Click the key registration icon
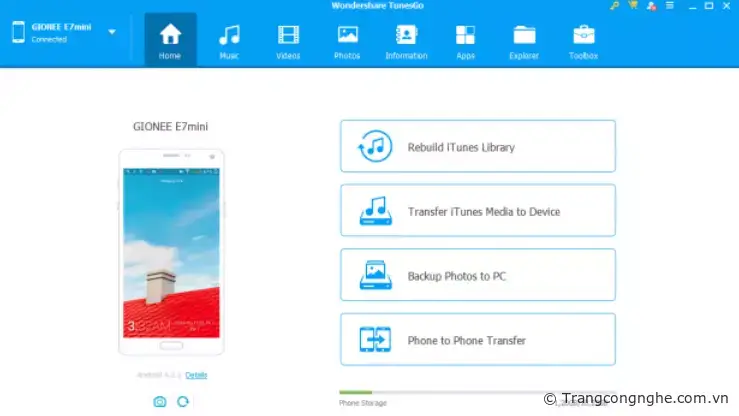739x416 pixels. click(x=614, y=6)
